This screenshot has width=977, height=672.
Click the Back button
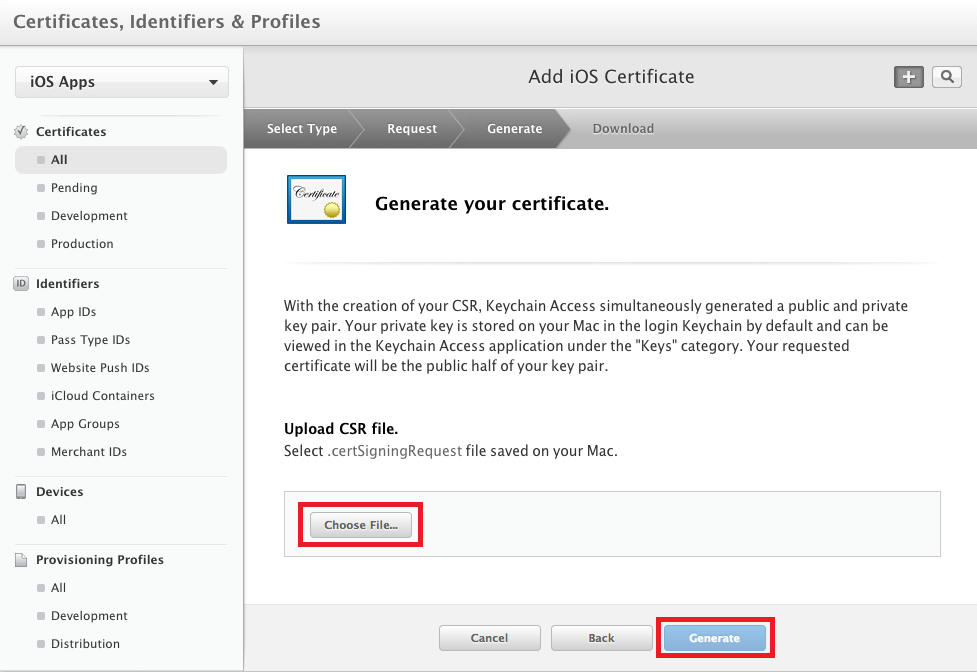pyautogui.click(x=601, y=638)
